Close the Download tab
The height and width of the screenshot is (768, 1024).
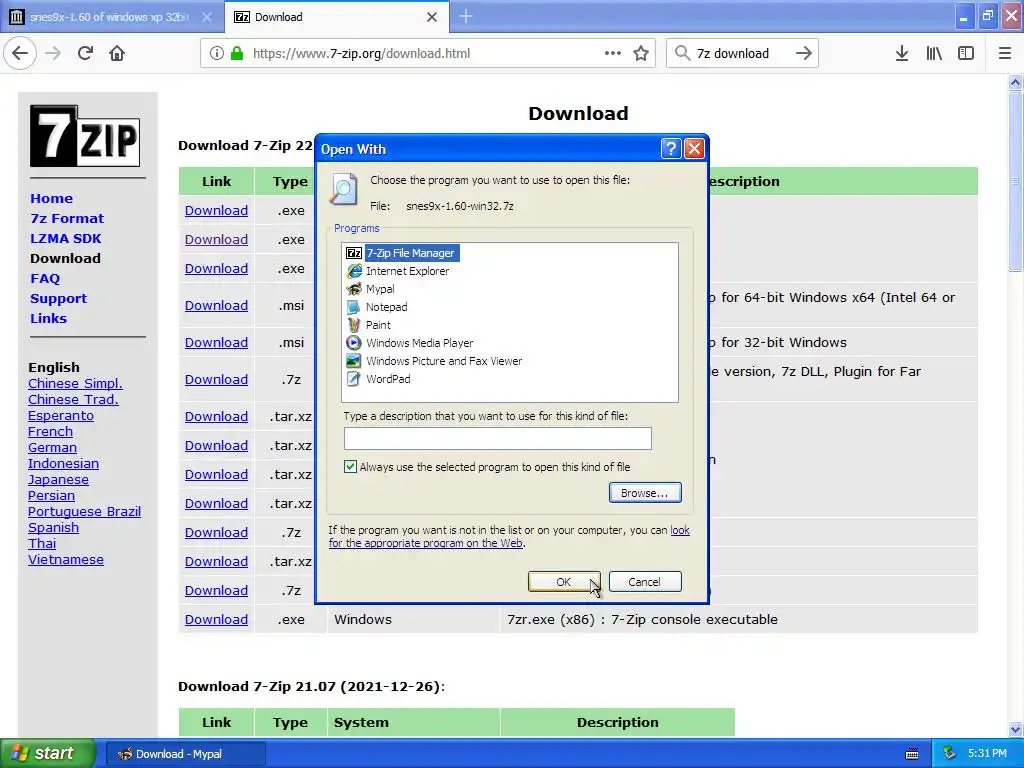pyautogui.click(x=432, y=17)
